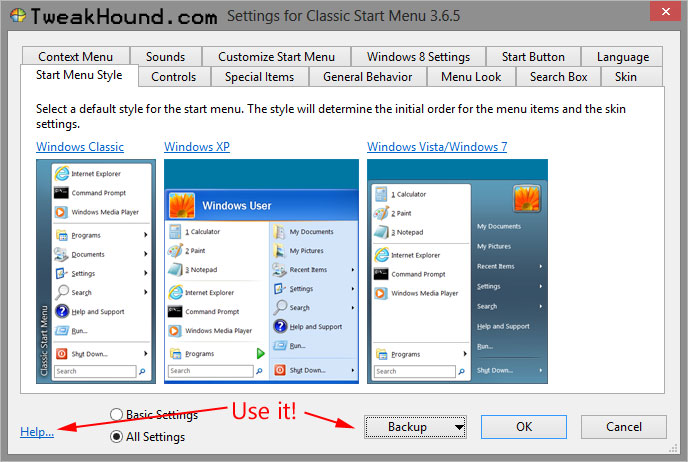
Task: Open the Windows 8 Settings tab
Action: click(418, 57)
